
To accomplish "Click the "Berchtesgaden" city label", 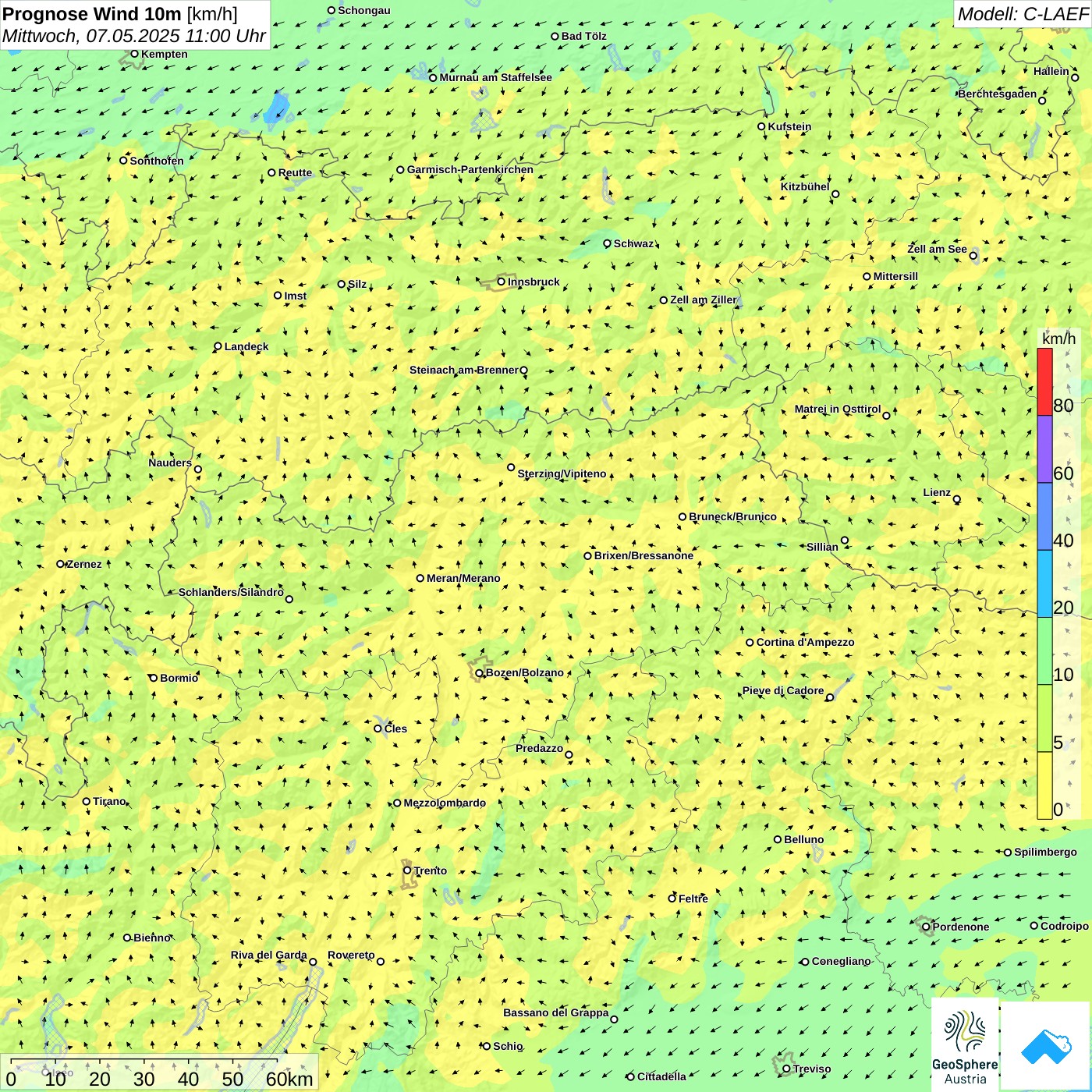I will pyautogui.click(x=998, y=94).
